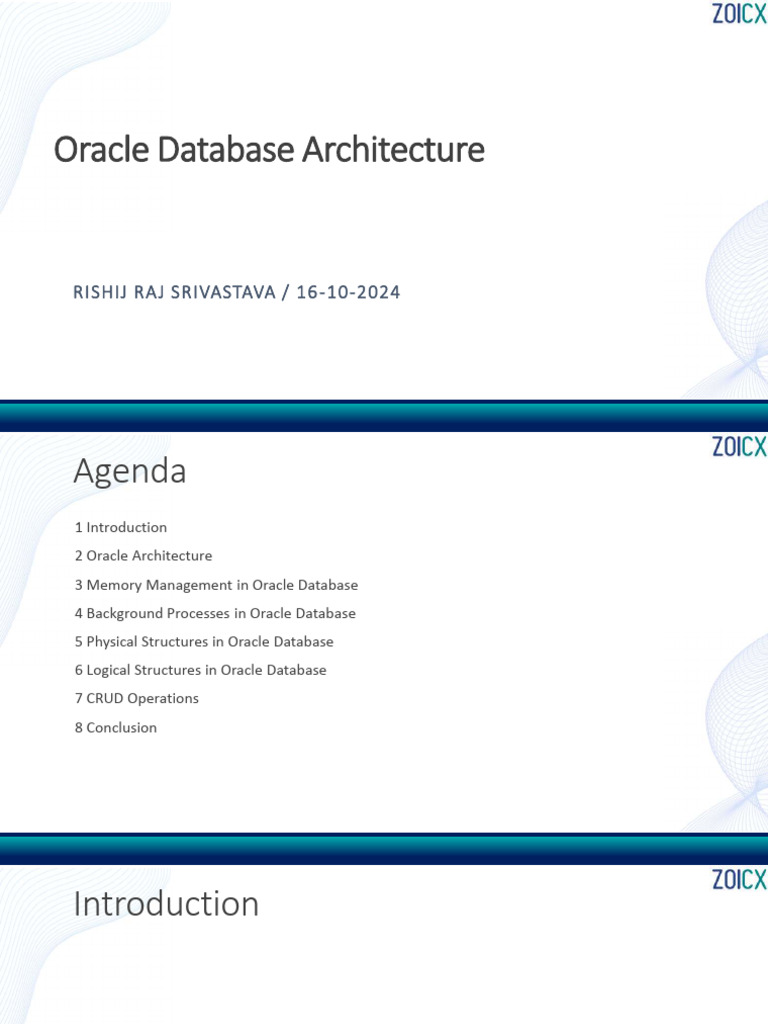
Task: Select Logical Structures in Oracle Database item
Action: point(200,670)
